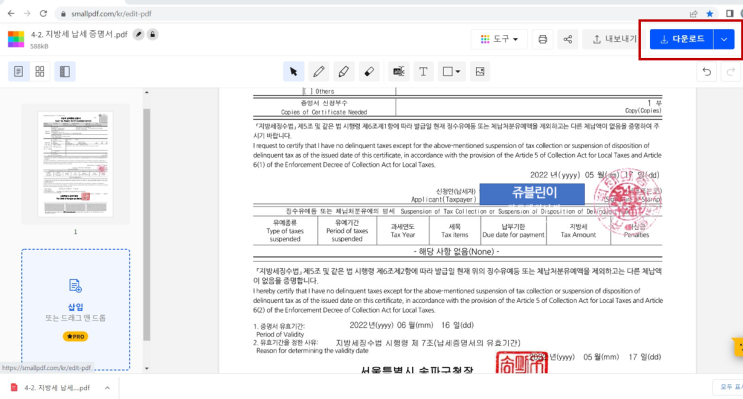
Task: Select the eraser tool
Action: 369,72
